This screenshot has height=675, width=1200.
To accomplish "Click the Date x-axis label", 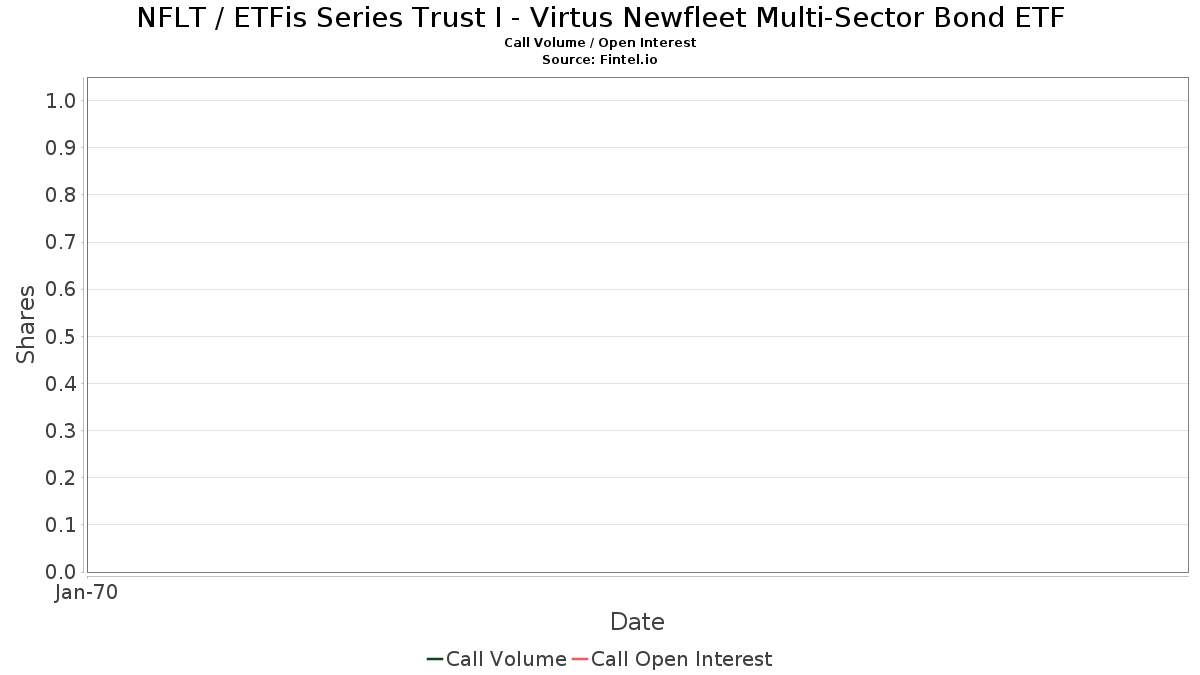I will tap(637, 622).
